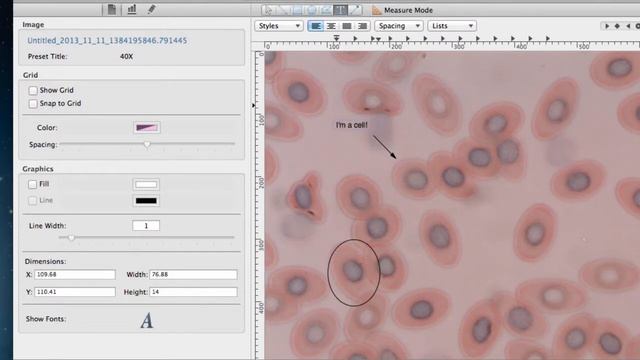This screenshot has height=360, width=640.
Task: Select the ellipse drawing tool
Action: coord(311,10)
